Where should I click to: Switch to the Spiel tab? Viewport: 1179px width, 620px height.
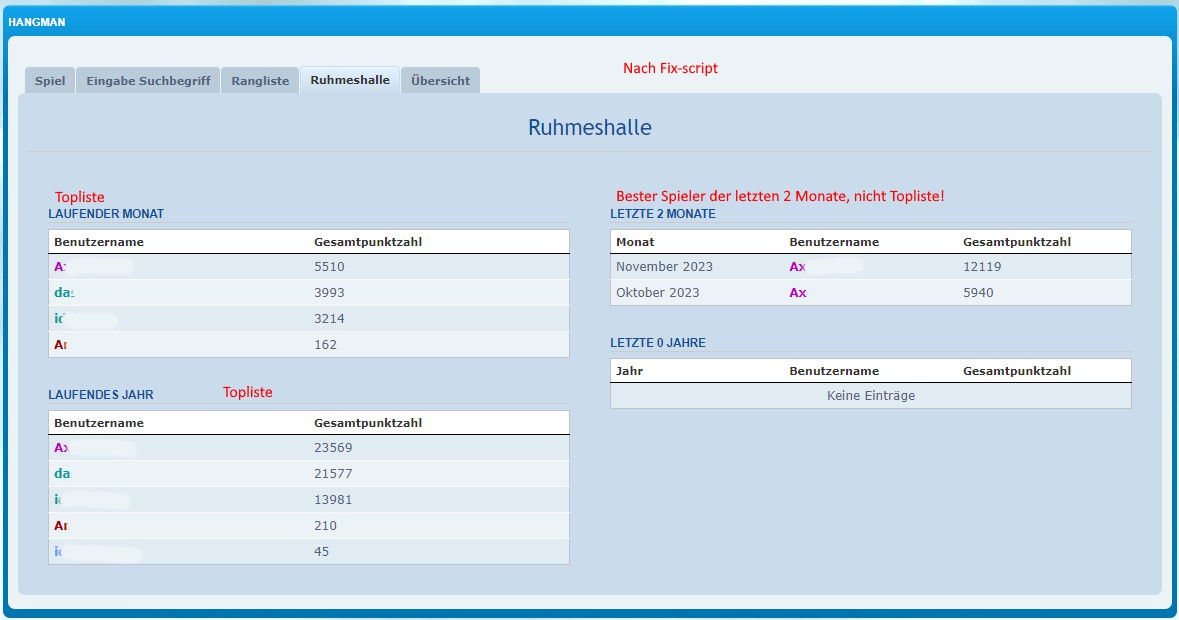(50, 81)
